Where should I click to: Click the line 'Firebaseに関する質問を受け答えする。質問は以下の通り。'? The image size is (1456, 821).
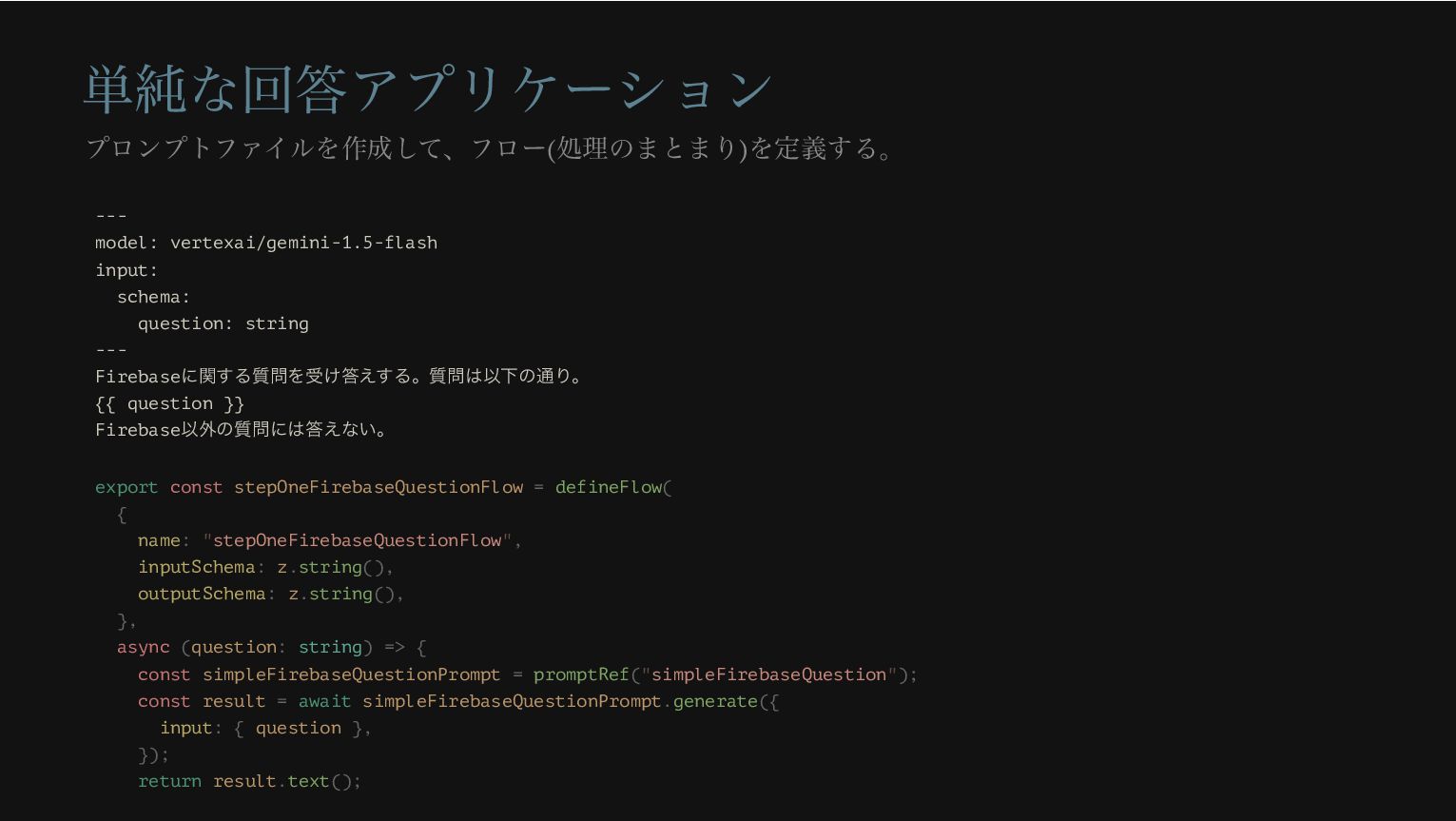click(x=339, y=376)
